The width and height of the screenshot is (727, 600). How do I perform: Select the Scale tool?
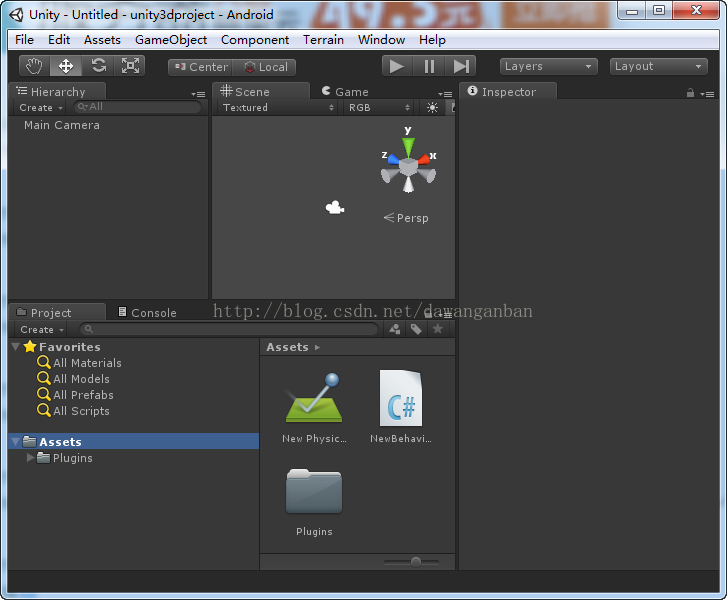pos(130,66)
